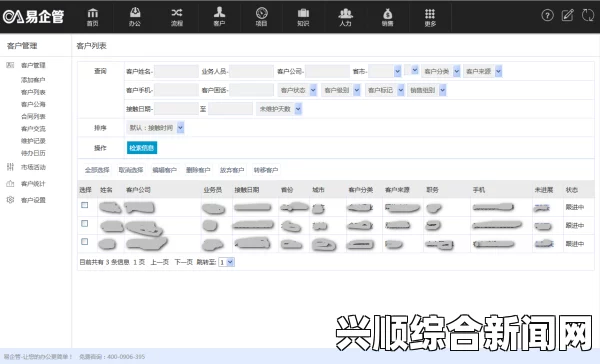
Task: Click 跟进中 status in first row
Action: [575, 207]
